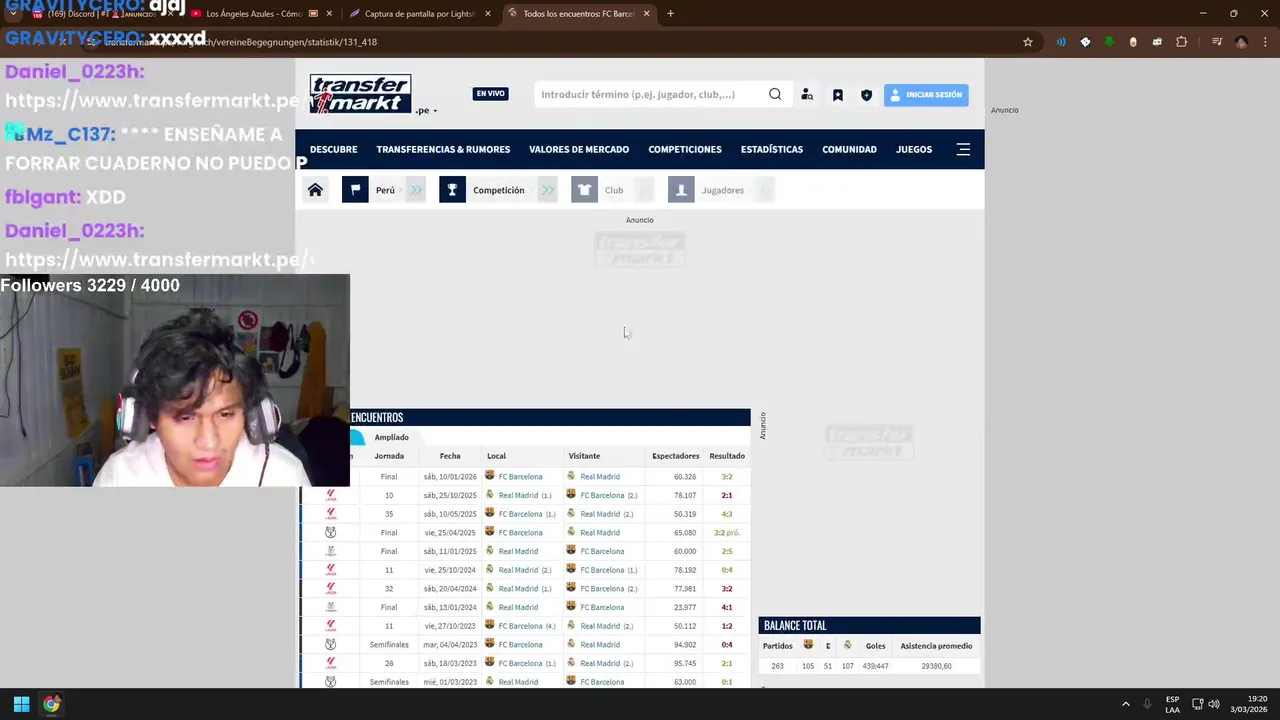The image size is (1280, 720).
Task: Open result 4:3 of 10/05/2025 match
Action: [727, 514]
